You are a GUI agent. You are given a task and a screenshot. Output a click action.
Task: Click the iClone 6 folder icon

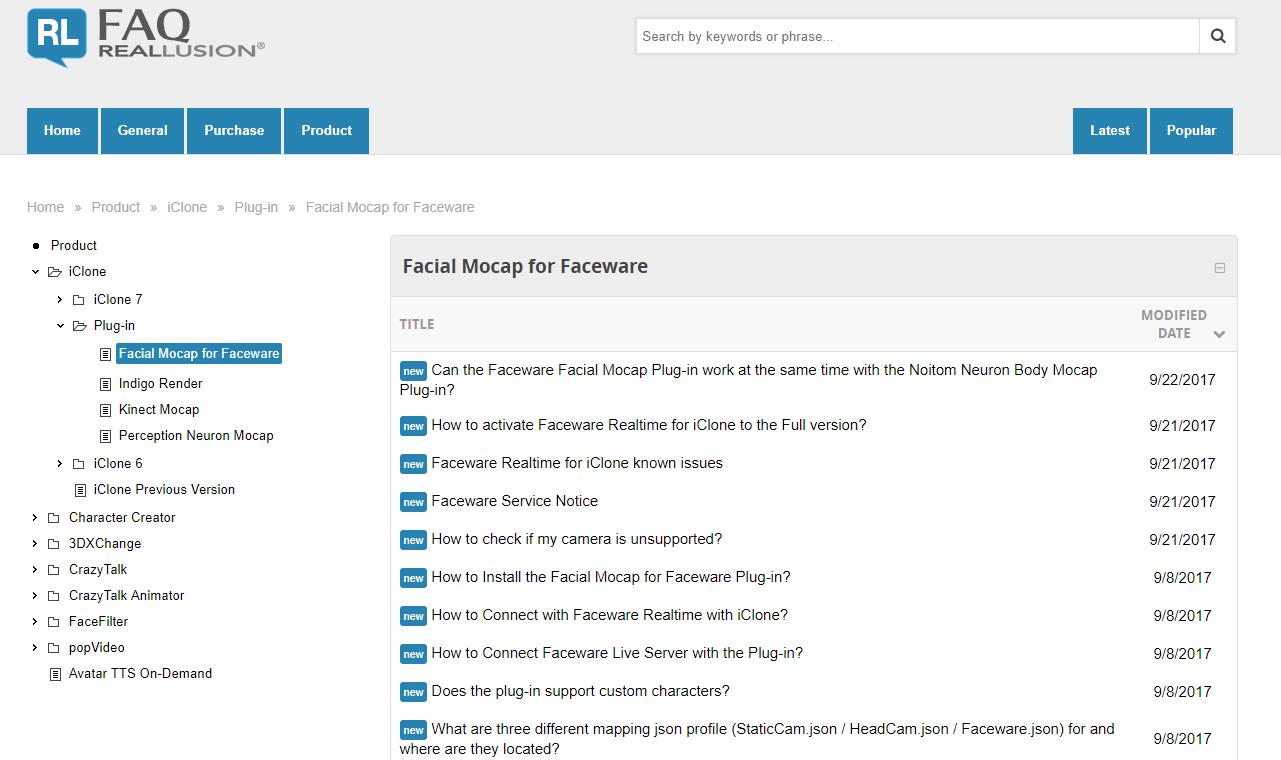coord(79,463)
